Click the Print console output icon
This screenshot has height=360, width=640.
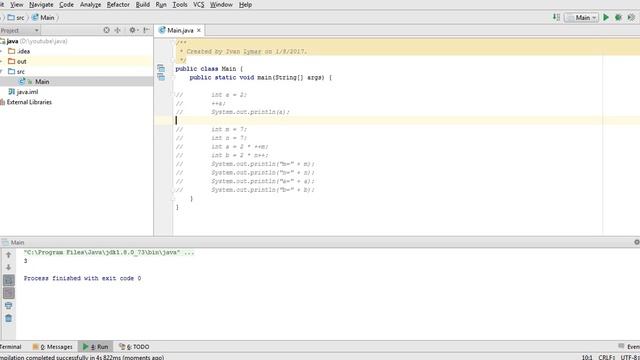tap(9, 306)
